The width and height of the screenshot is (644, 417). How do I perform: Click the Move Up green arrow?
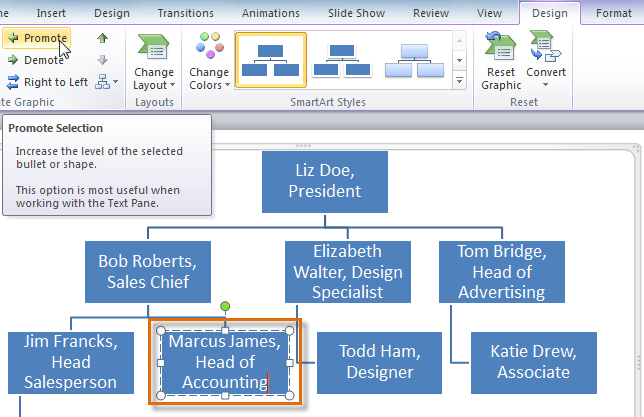coord(103,39)
